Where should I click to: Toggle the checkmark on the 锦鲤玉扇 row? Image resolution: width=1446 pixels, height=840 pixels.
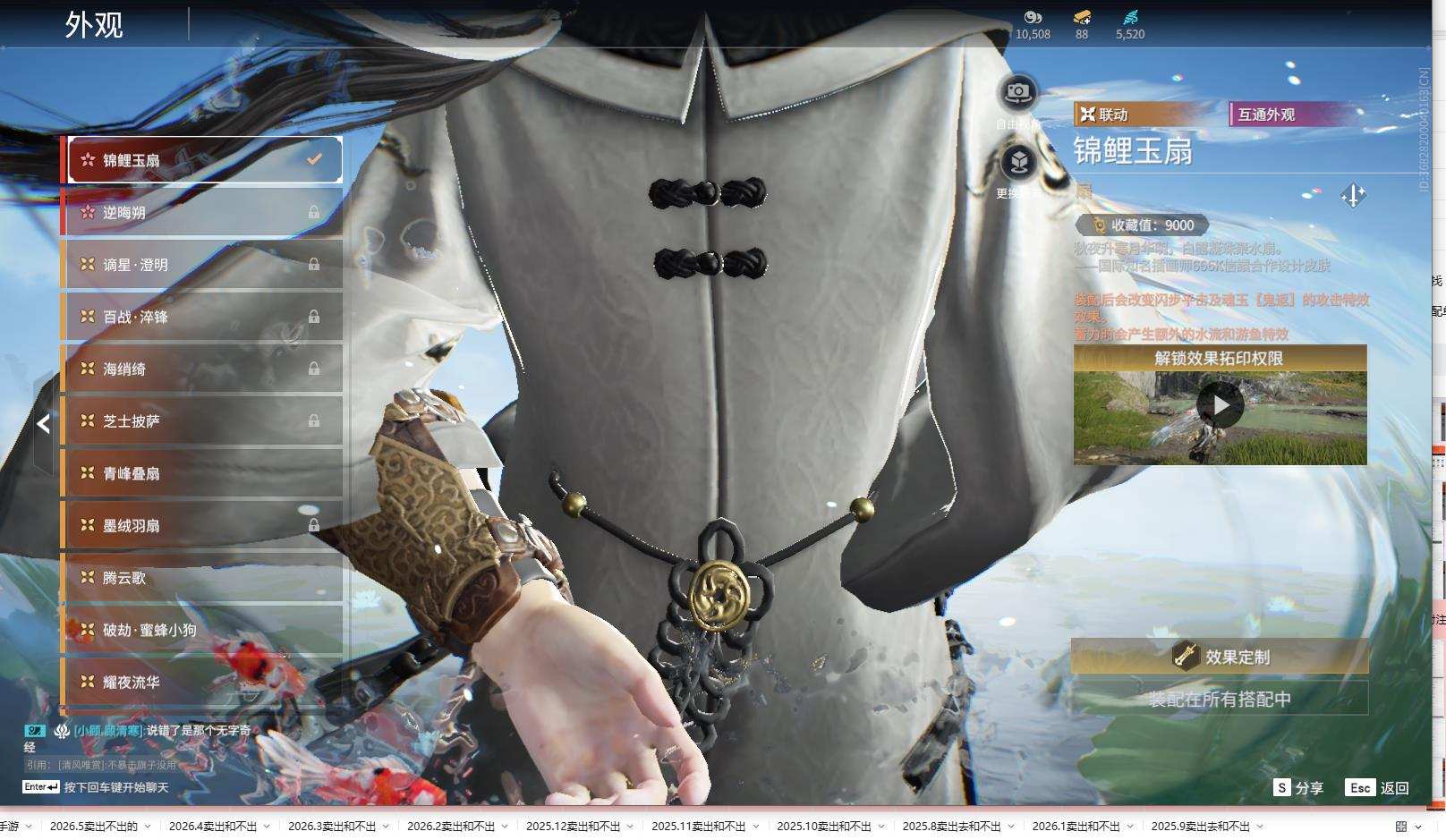314,159
